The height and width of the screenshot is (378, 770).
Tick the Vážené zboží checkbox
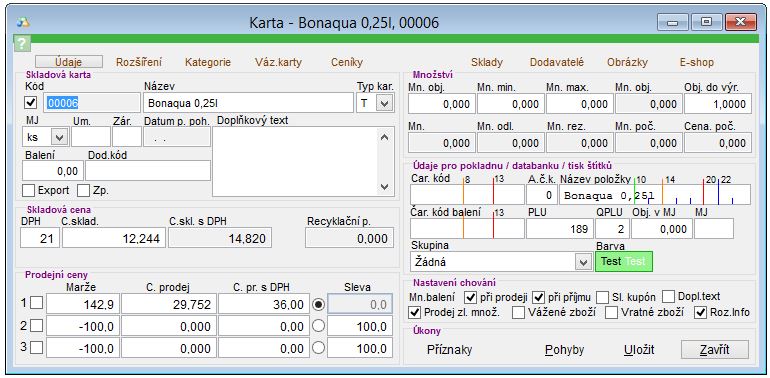(518, 312)
